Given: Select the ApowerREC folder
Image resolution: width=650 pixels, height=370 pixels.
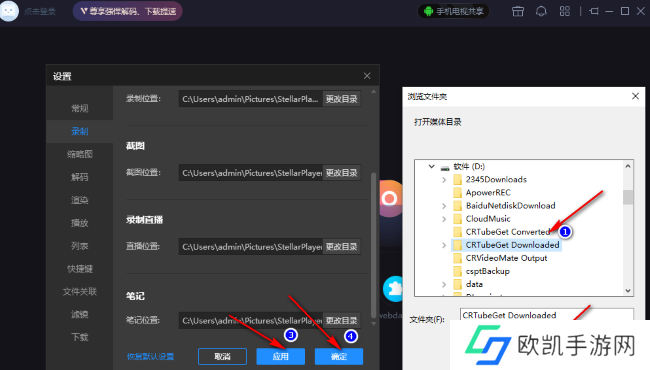Looking at the screenshot, I should click(x=488, y=193).
